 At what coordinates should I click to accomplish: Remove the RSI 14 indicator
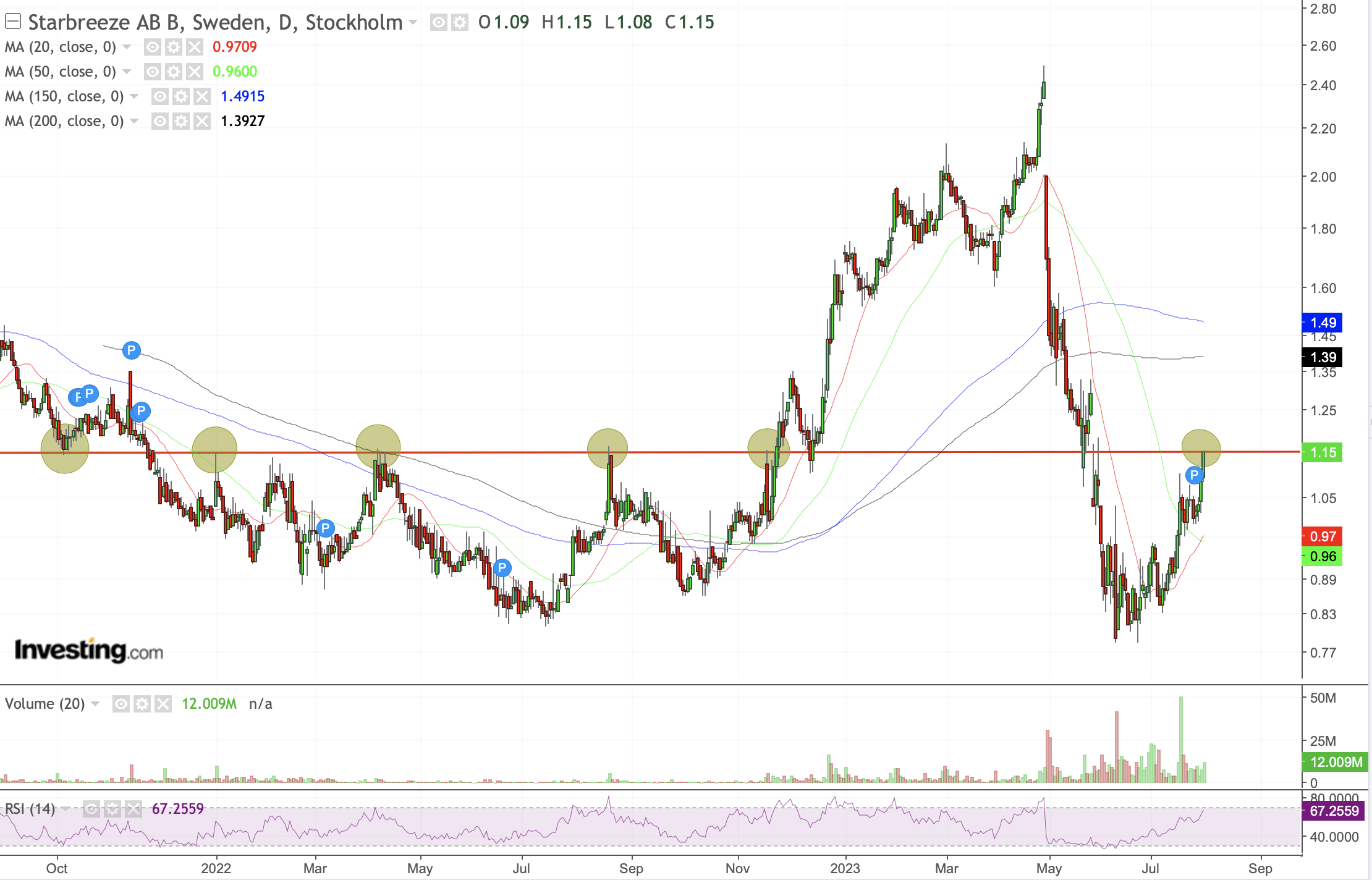[133, 809]
